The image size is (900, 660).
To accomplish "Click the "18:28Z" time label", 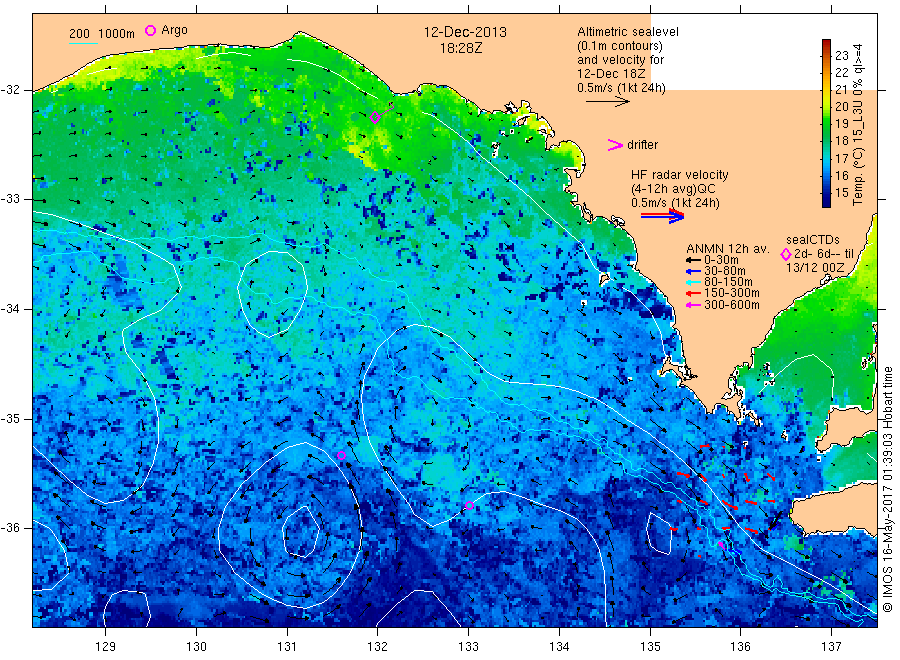I will pos(461,48).
